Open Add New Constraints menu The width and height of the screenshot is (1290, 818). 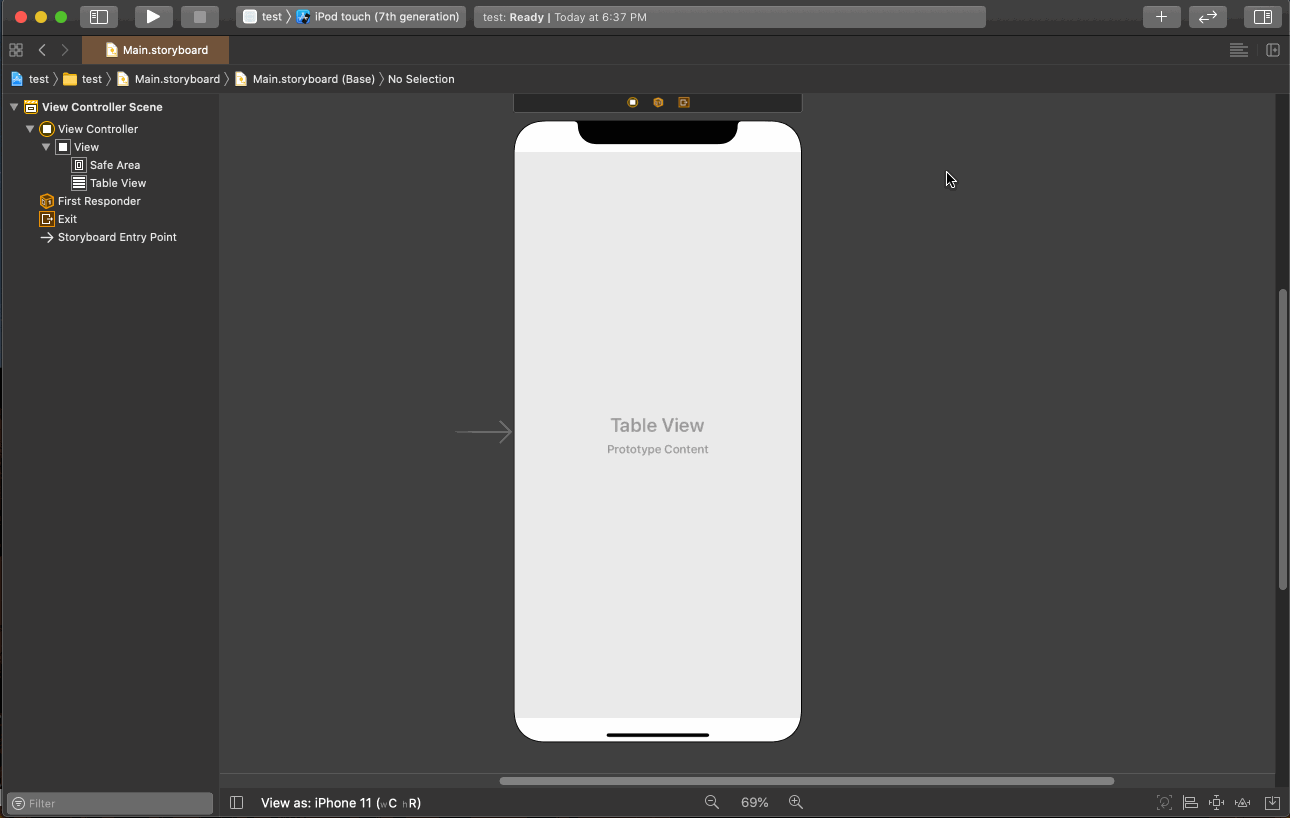click(1216, 802)
